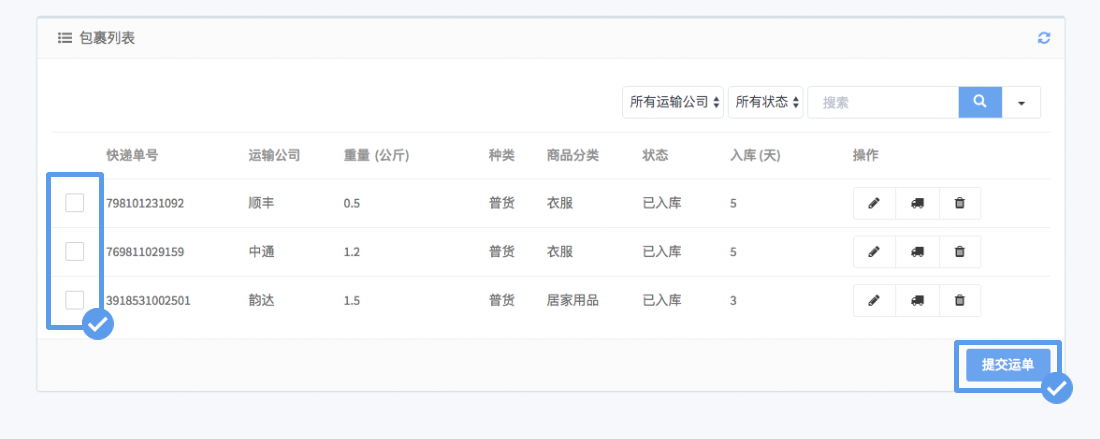1100x439 pixels.
Task: Ship the 韵达 package via truck icon
Action: (917, 300)
